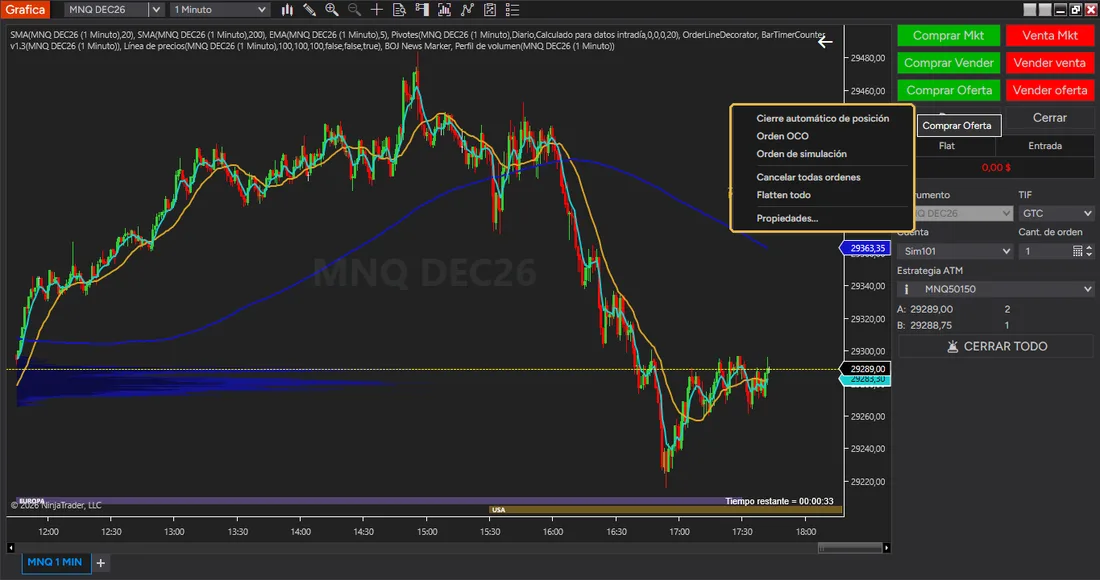The height and width of the screenshot is (580, 1100).
Task: Click the ATM strategy info icon
Action: coord(906,289)
